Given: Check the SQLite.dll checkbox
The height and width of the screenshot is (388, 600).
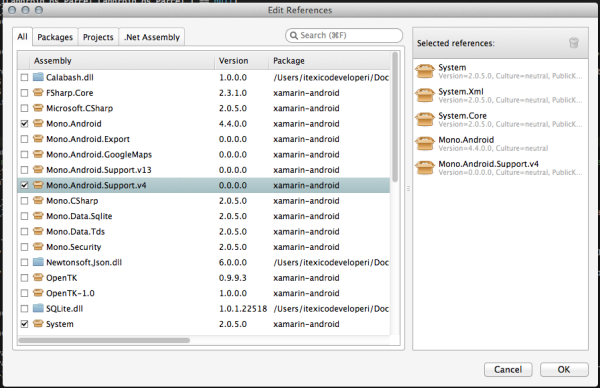Looking at the screenshot, I should (x=24, y=308).
